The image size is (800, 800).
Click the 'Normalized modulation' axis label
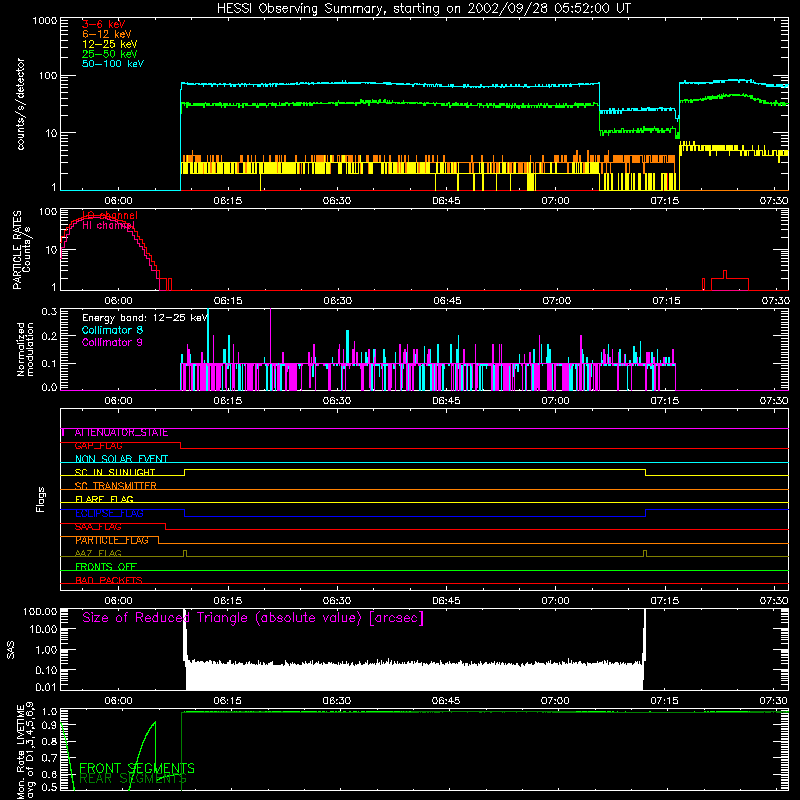(25, 349)
